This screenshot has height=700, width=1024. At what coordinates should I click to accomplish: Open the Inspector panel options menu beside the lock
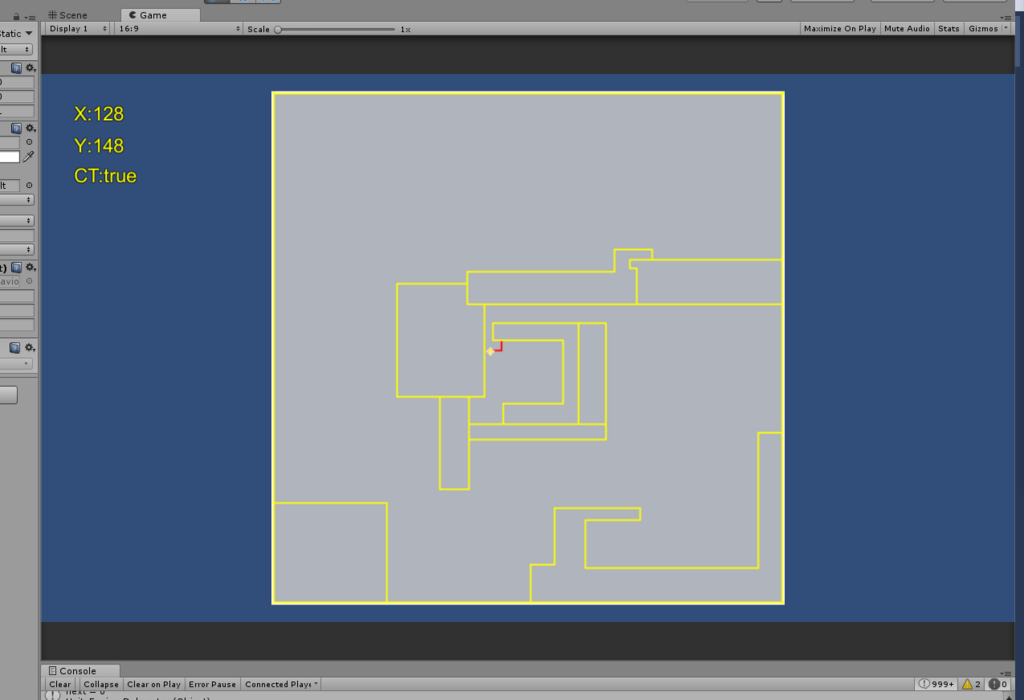[x=29, y=18]
